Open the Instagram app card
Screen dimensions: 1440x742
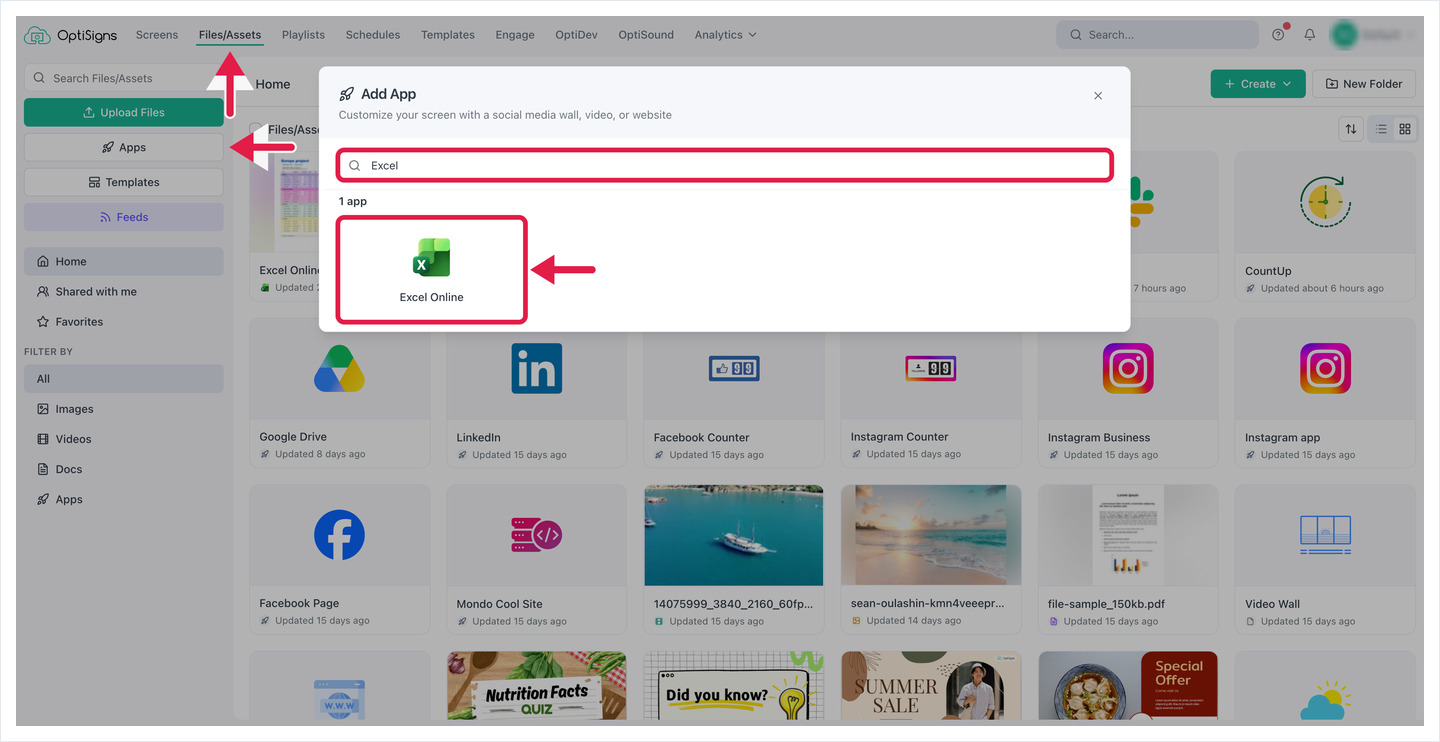coord(1325,393)
